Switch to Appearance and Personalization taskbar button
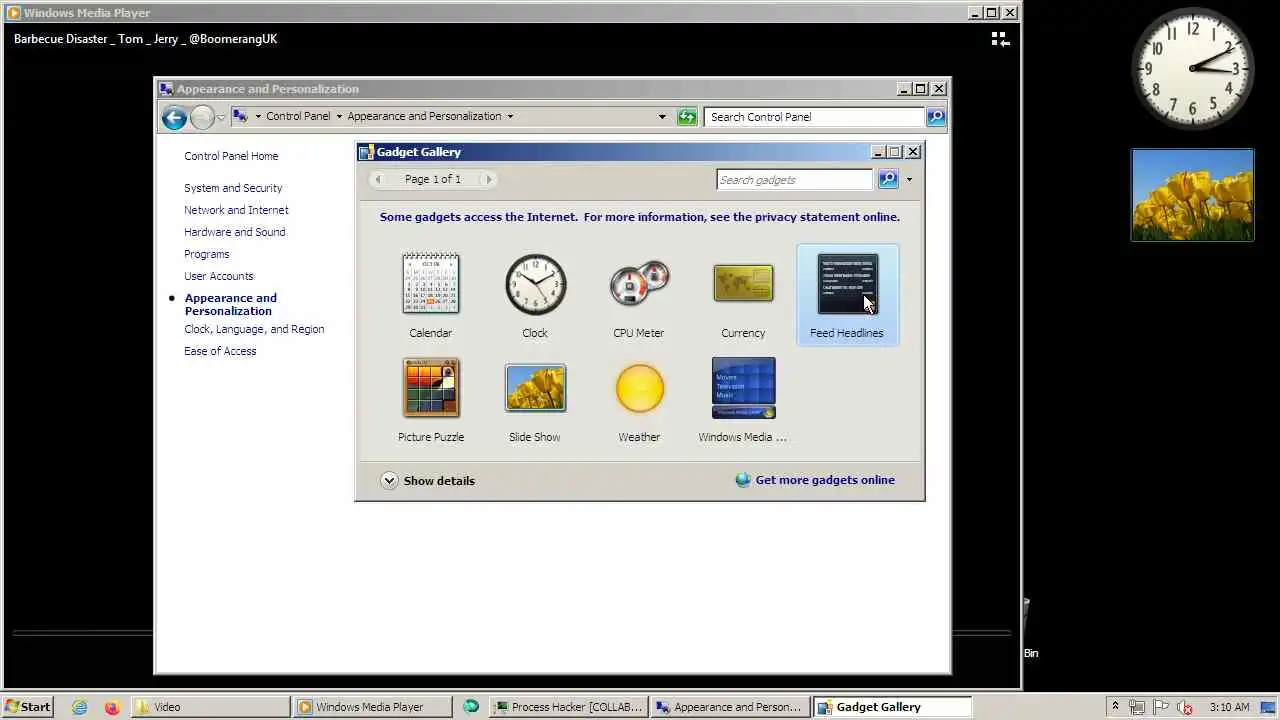The image size is (1280, 720). pos(730,706)
